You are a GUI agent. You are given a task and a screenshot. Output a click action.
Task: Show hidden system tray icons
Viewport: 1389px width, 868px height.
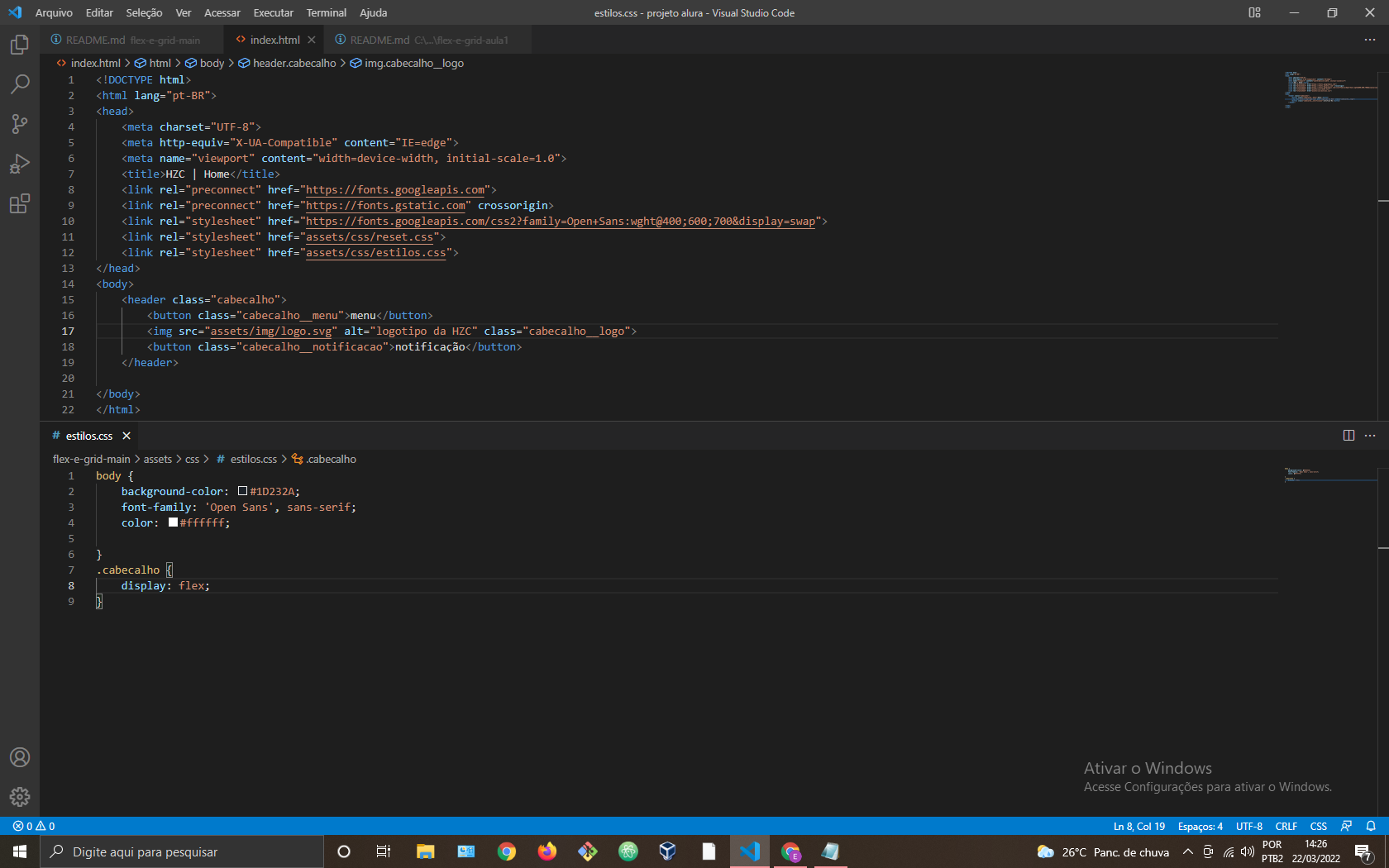pos(1188,851)
